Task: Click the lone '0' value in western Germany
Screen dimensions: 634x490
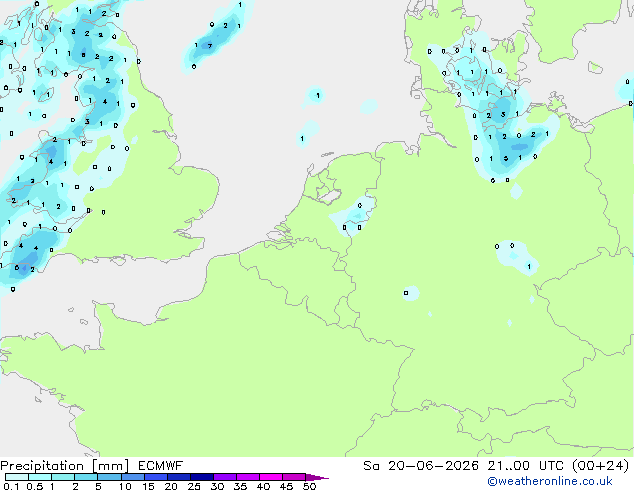Action: pyautogui.click(x=406, y=293)
